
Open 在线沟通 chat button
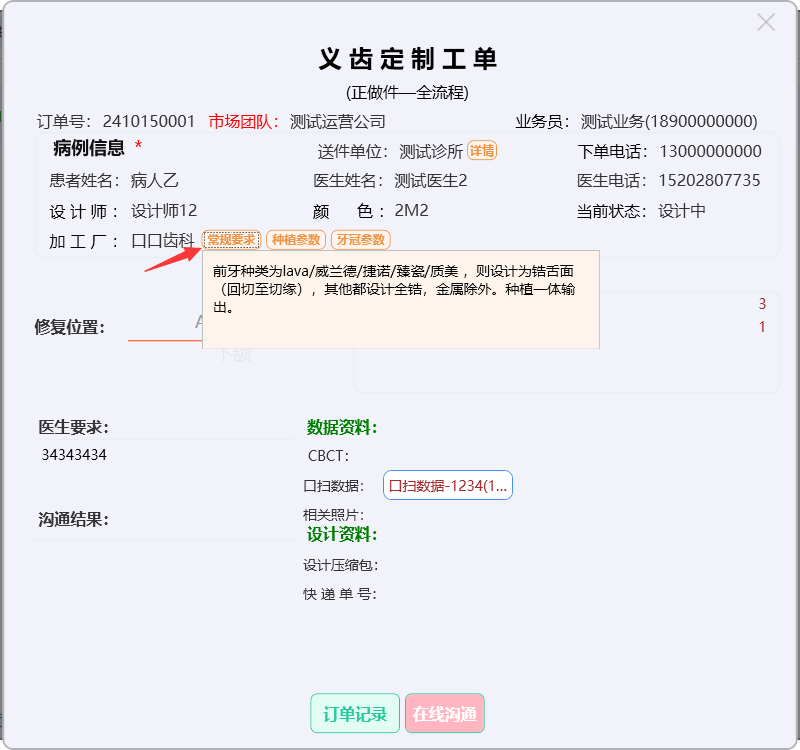click(x=444, y=714)
